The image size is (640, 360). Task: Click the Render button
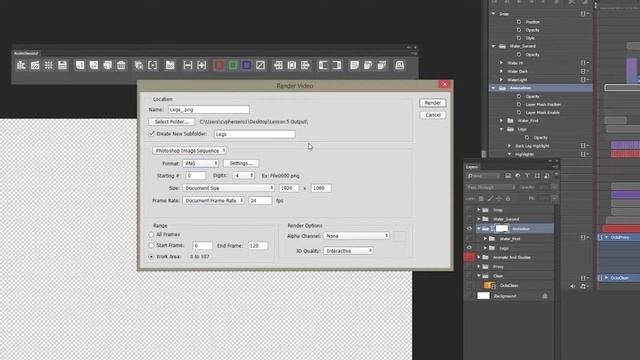(433, 103)
